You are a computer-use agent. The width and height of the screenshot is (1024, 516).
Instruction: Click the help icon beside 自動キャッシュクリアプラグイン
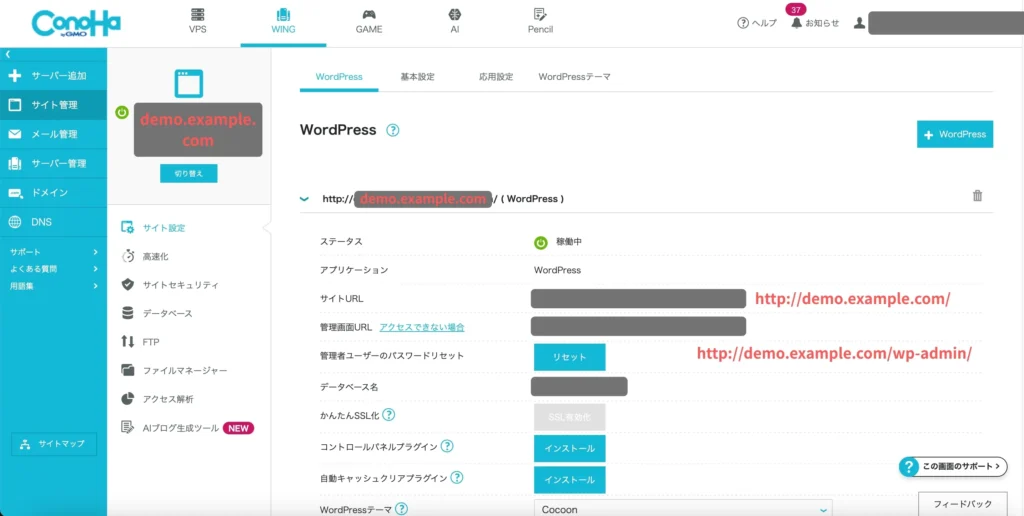[457, 477]
